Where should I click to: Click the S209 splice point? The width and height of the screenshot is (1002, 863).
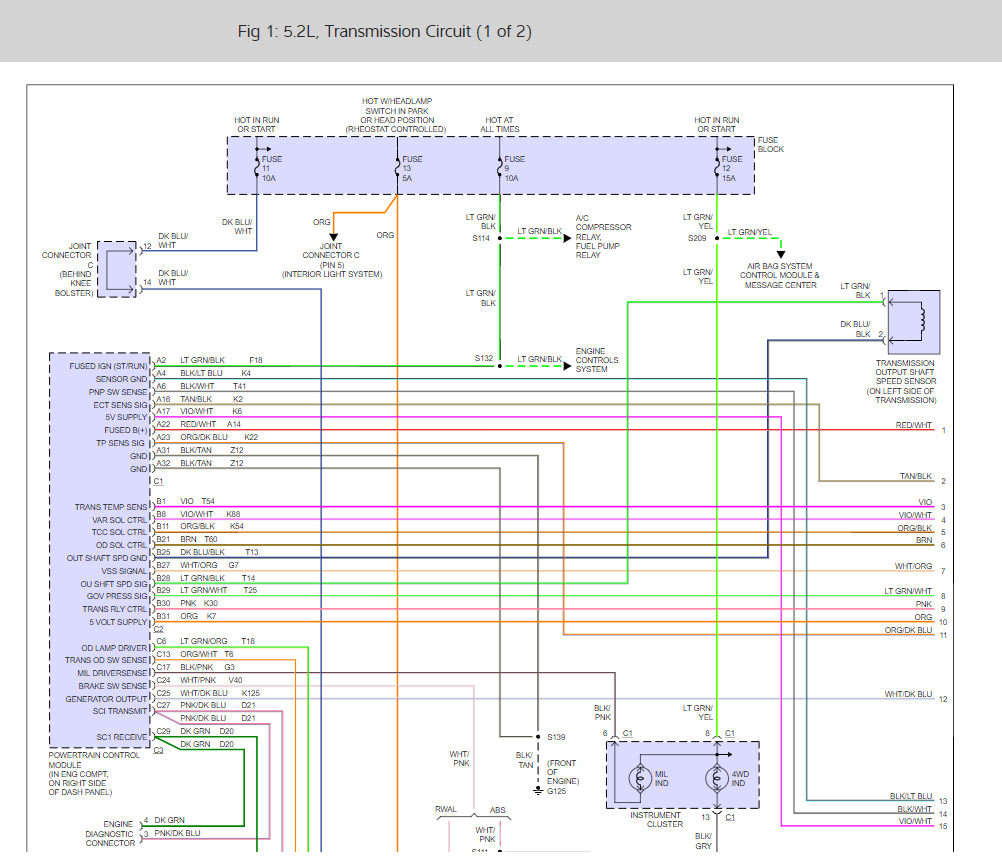coord(719,238)
